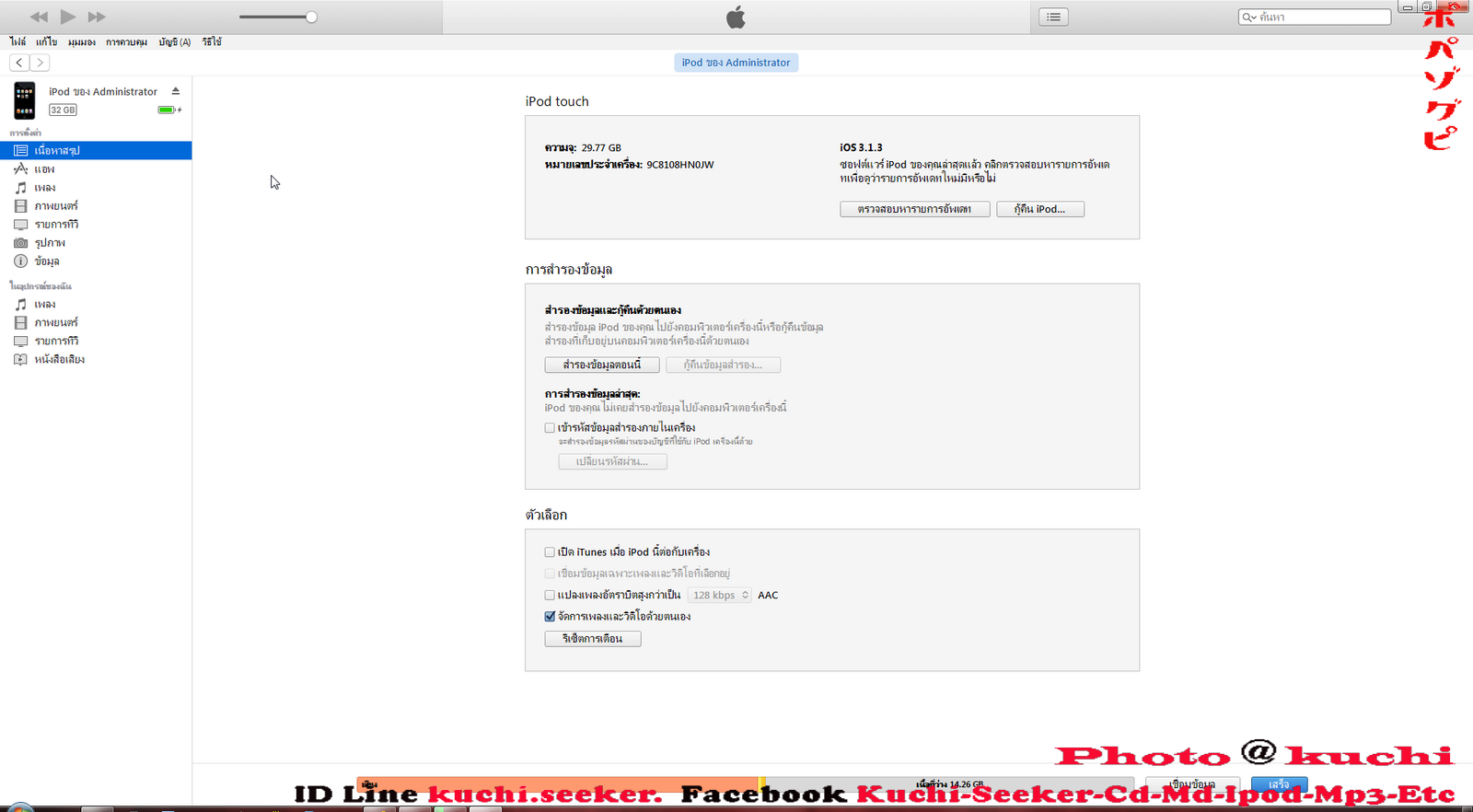Click the เปลี่ยนรหัสผ่าน... button
The width and height of the screenshot is (1473, 812).
click(612, 461)
